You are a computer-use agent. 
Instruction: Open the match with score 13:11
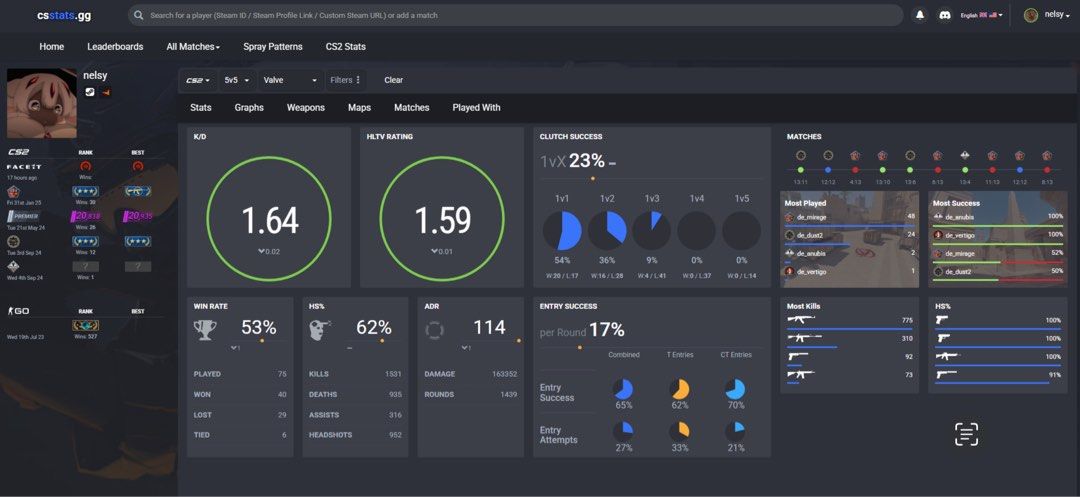[x=800, y=169]
